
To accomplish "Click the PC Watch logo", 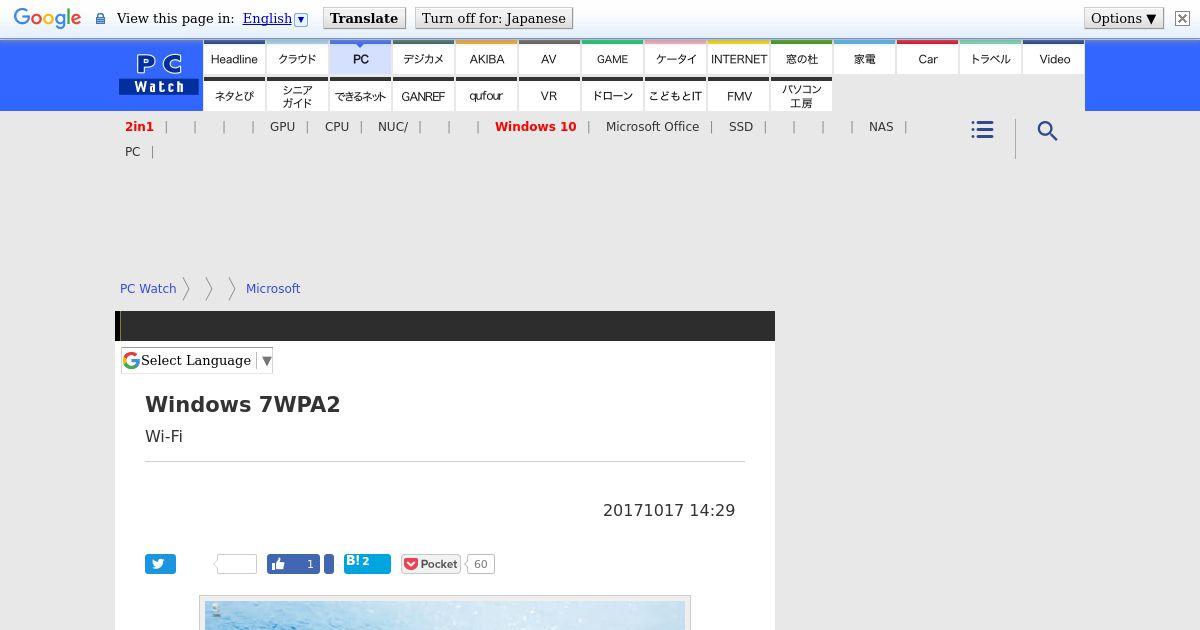I will click(x=159, y=75).
